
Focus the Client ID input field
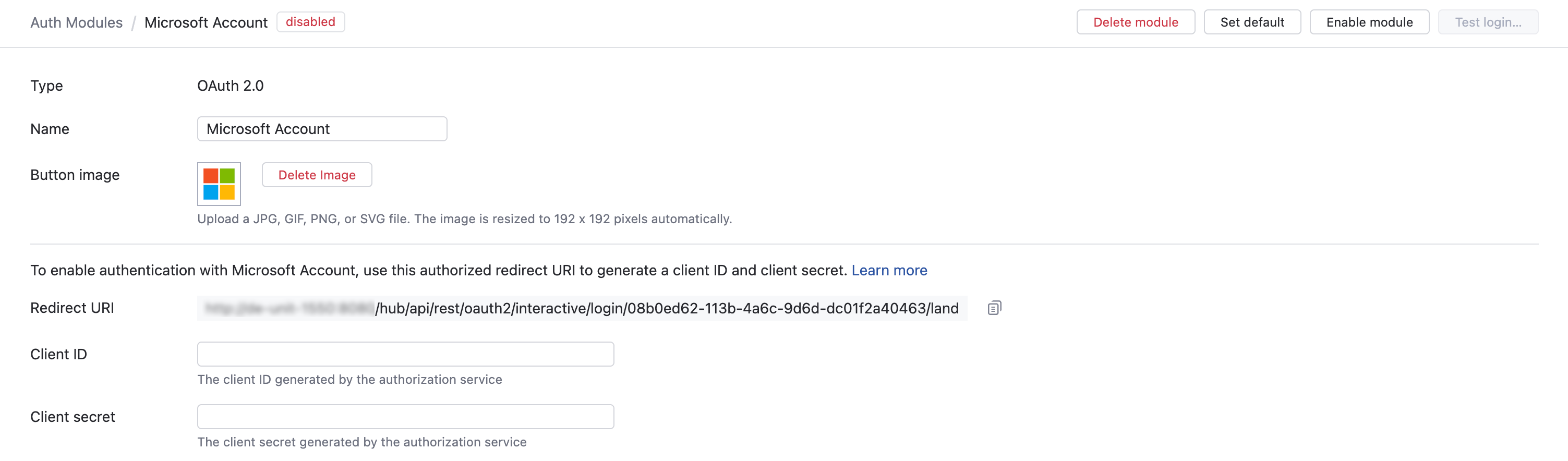(405, 354)
